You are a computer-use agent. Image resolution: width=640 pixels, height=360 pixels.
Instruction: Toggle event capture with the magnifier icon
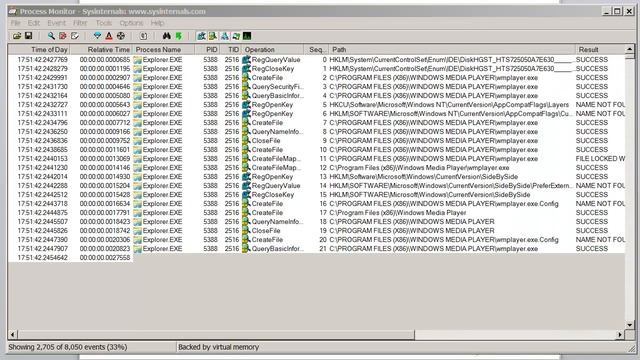click(51, 36)
